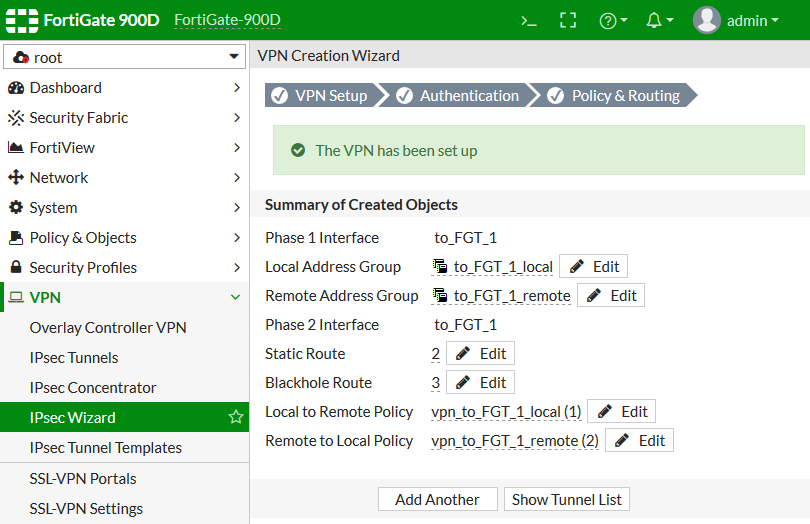Screen dimensions: 810x524
Task: Go to IPsec Tunnel Templates
Action: [106, 448]
